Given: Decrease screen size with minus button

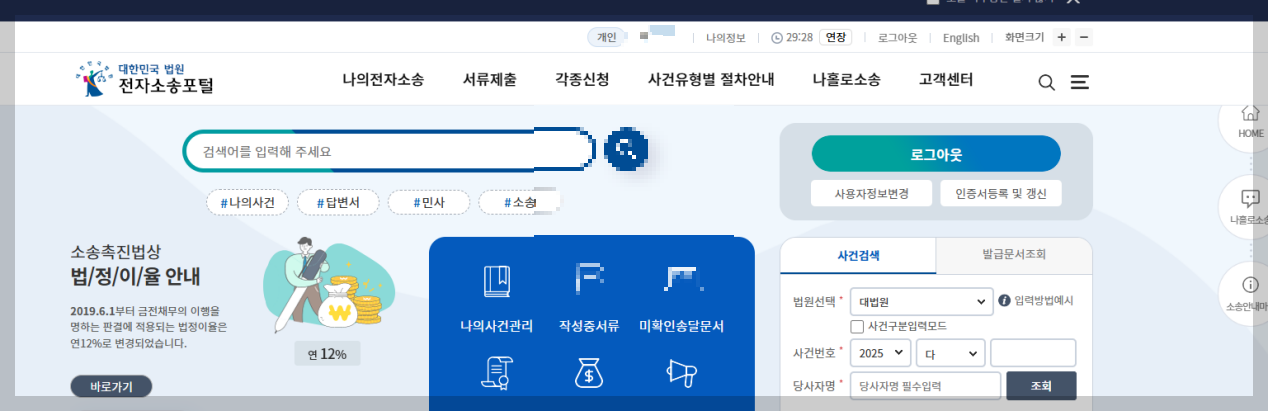Looking at the screenshot, I should click(x=1084, y=38).
